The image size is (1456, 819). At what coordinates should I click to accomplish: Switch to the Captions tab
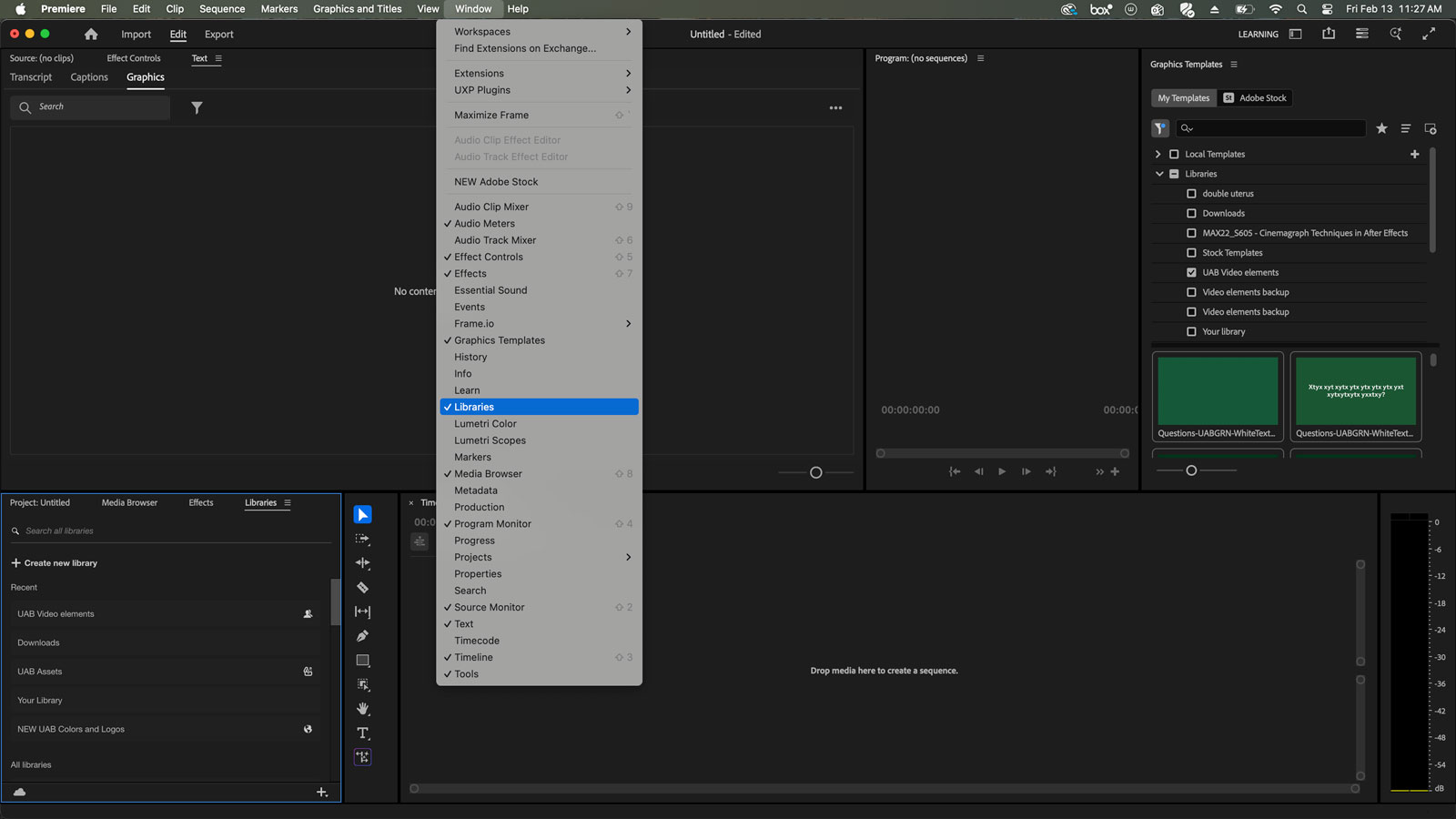(x=89, y=77)
